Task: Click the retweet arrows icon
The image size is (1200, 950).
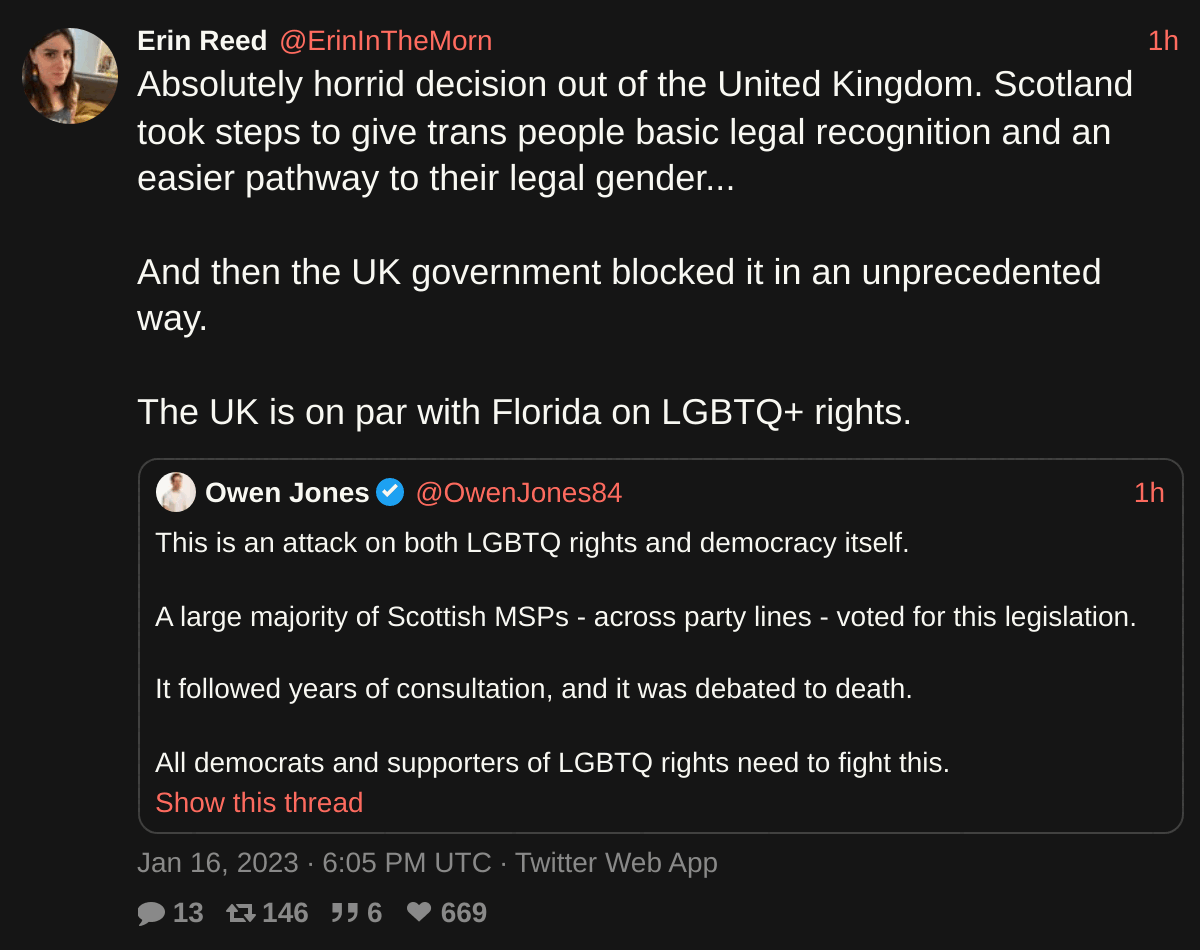Action: [x=241, y=913]
